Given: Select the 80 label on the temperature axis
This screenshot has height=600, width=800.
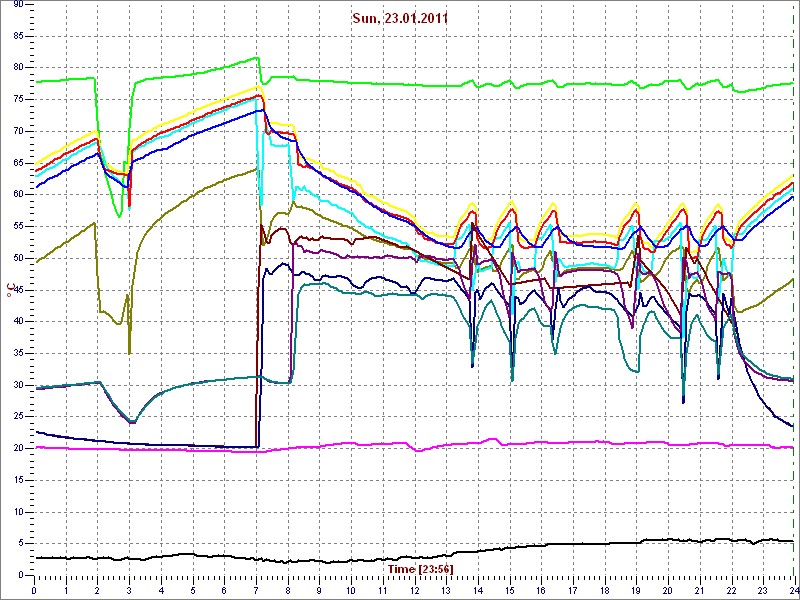Looking at the screenshot, I should [18, 67].
